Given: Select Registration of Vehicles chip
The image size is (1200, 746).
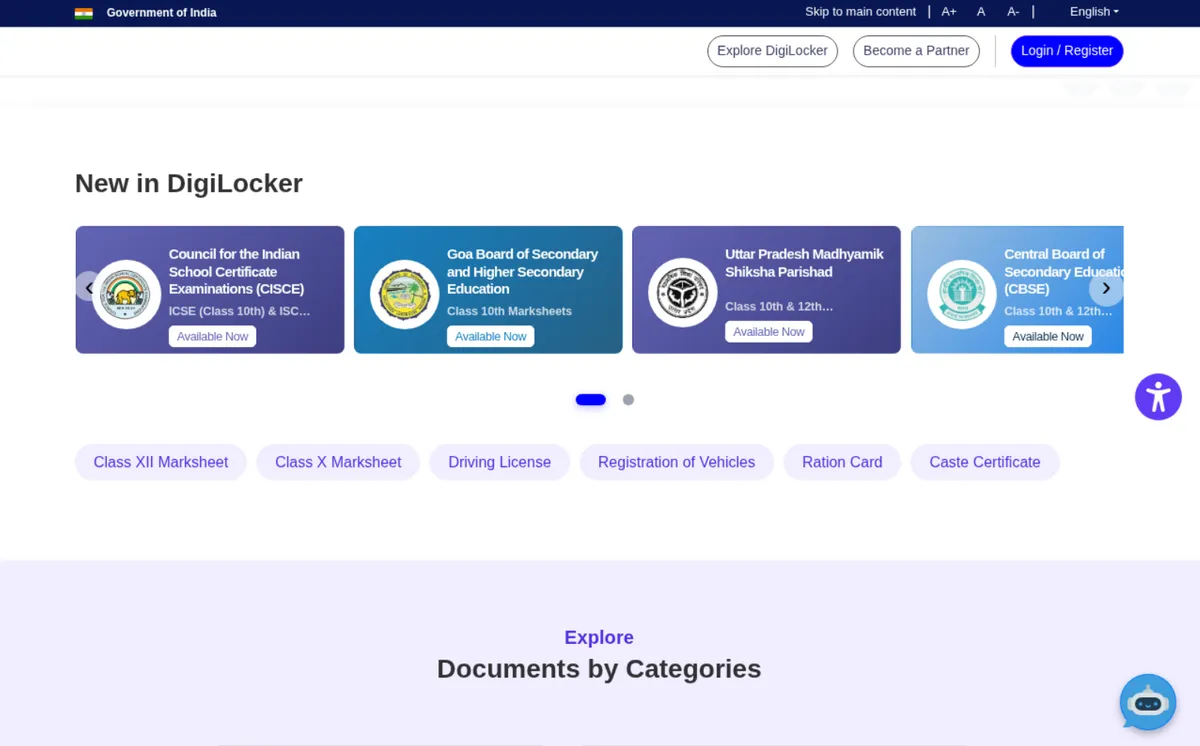Looking at the screenshot, I should [677, 462].
